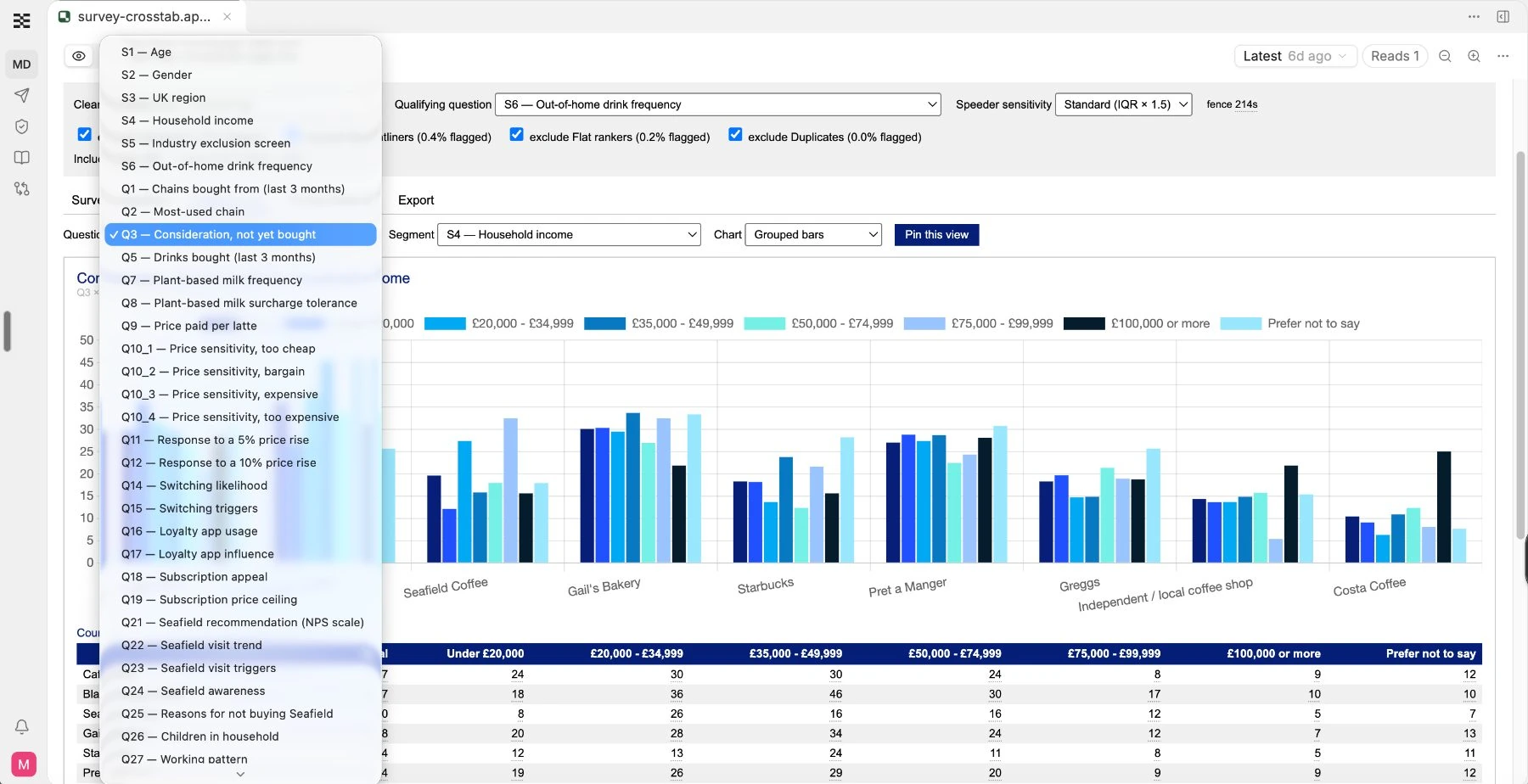Click the Prefer not to say legend swatch

point(1240,323)
